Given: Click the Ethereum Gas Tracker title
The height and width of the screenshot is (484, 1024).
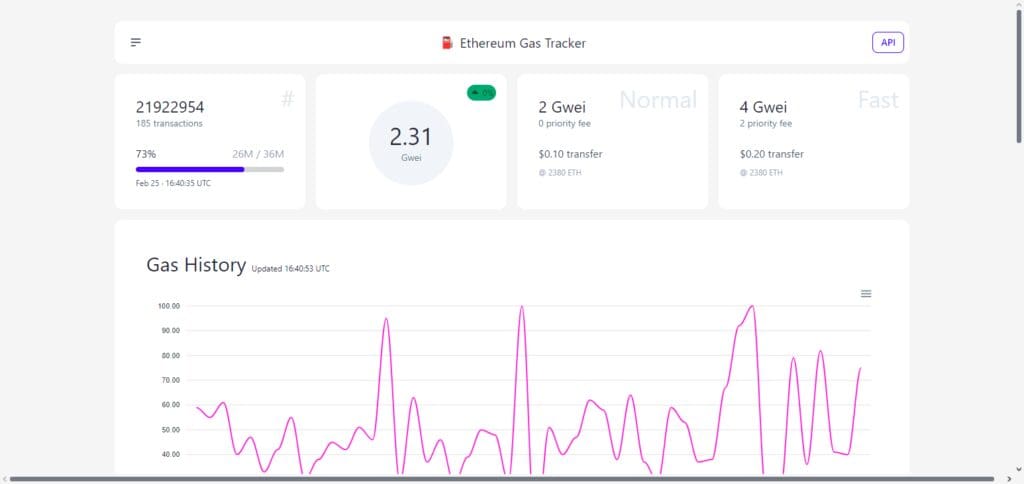Looking at the screenshot, I should click(x=522, y=43).
